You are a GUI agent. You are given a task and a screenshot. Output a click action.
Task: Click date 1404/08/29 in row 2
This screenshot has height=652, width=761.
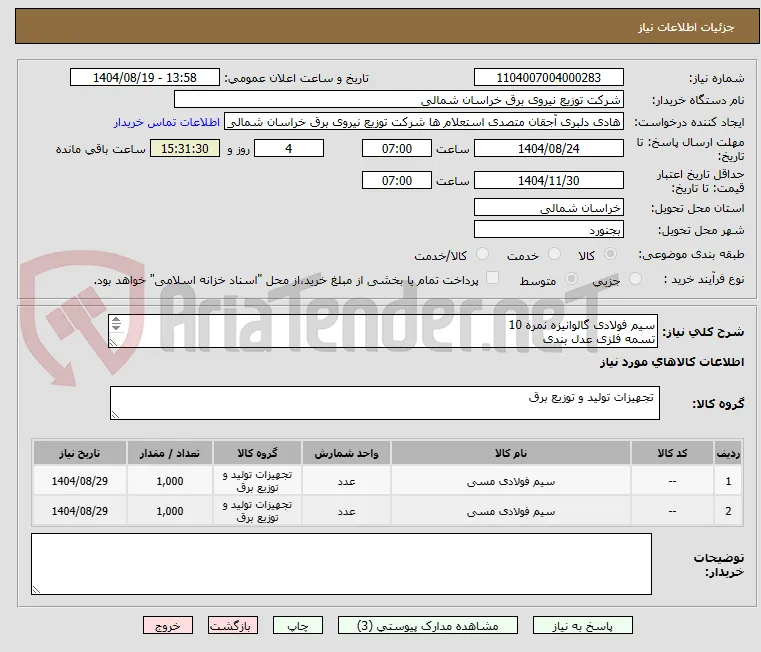pos(80,511)
